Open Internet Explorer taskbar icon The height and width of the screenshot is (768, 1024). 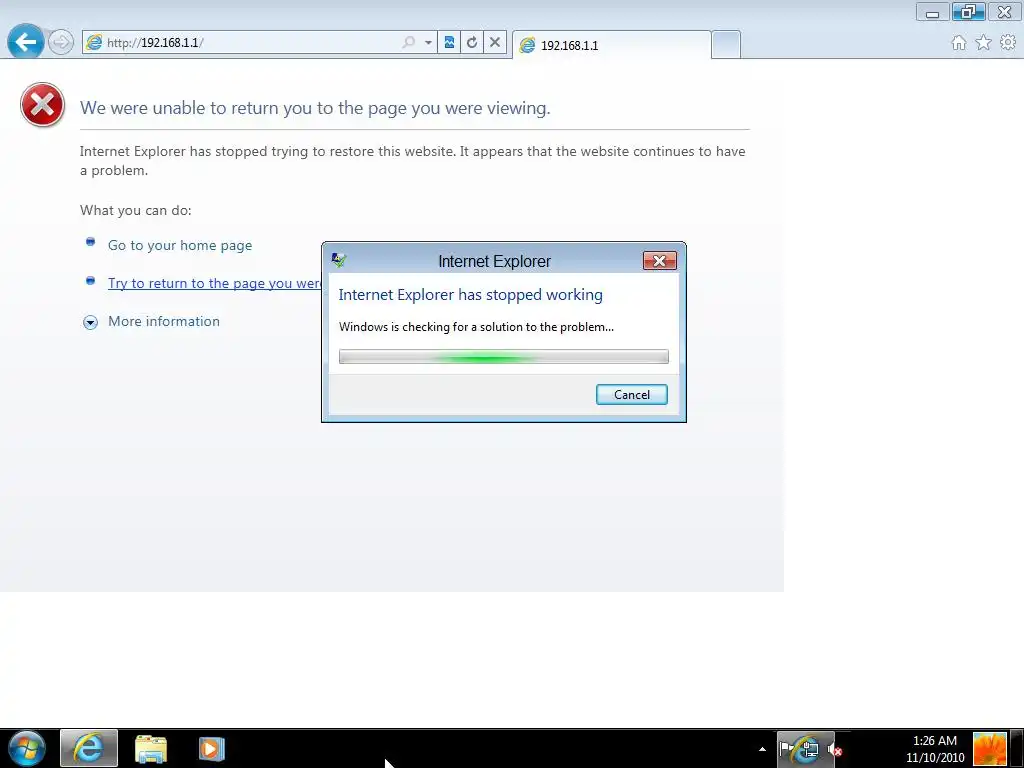point(89,748)
